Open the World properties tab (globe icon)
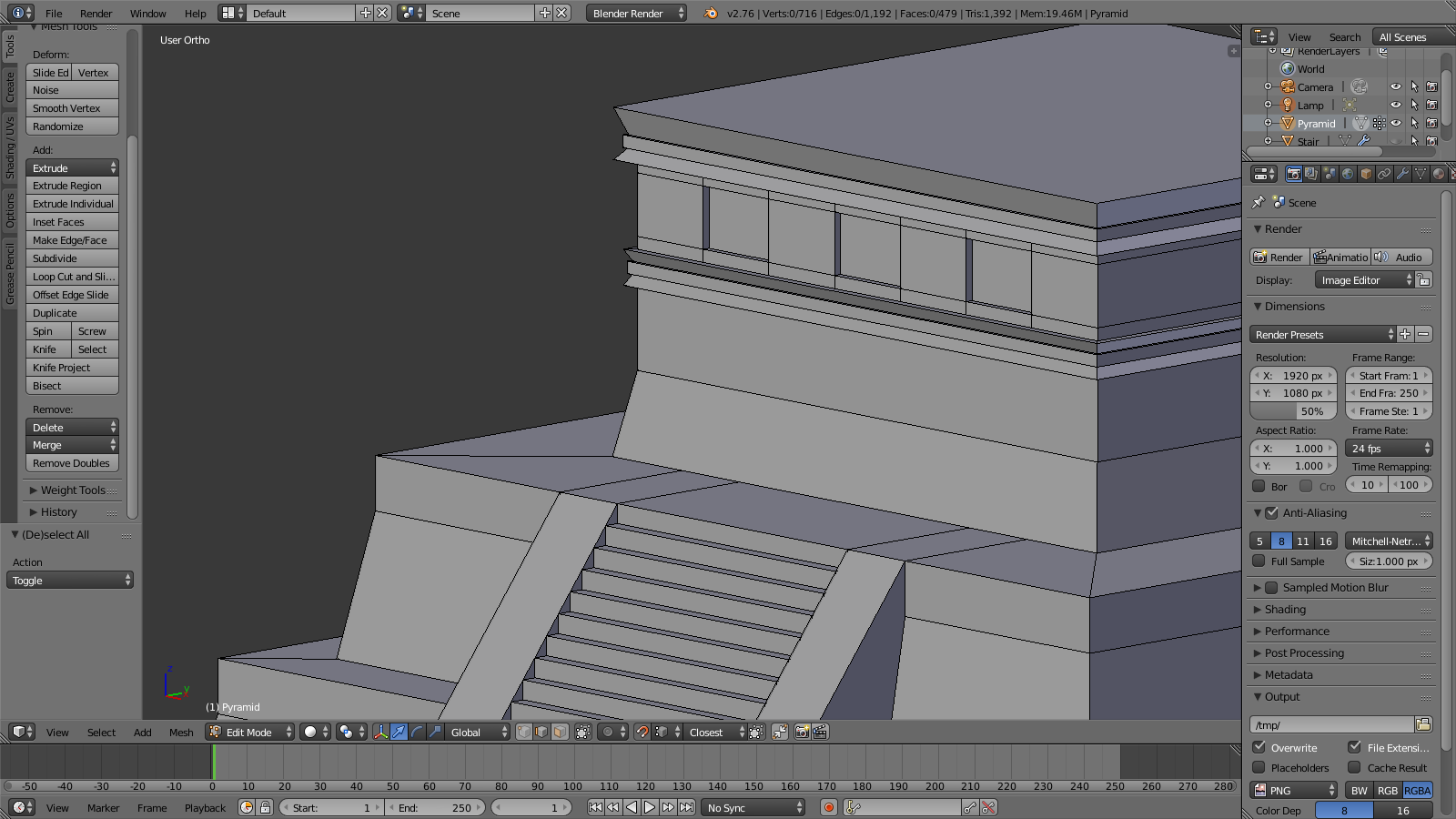The width and height of the screenshot is (1456, 819). click(1348, 174)
